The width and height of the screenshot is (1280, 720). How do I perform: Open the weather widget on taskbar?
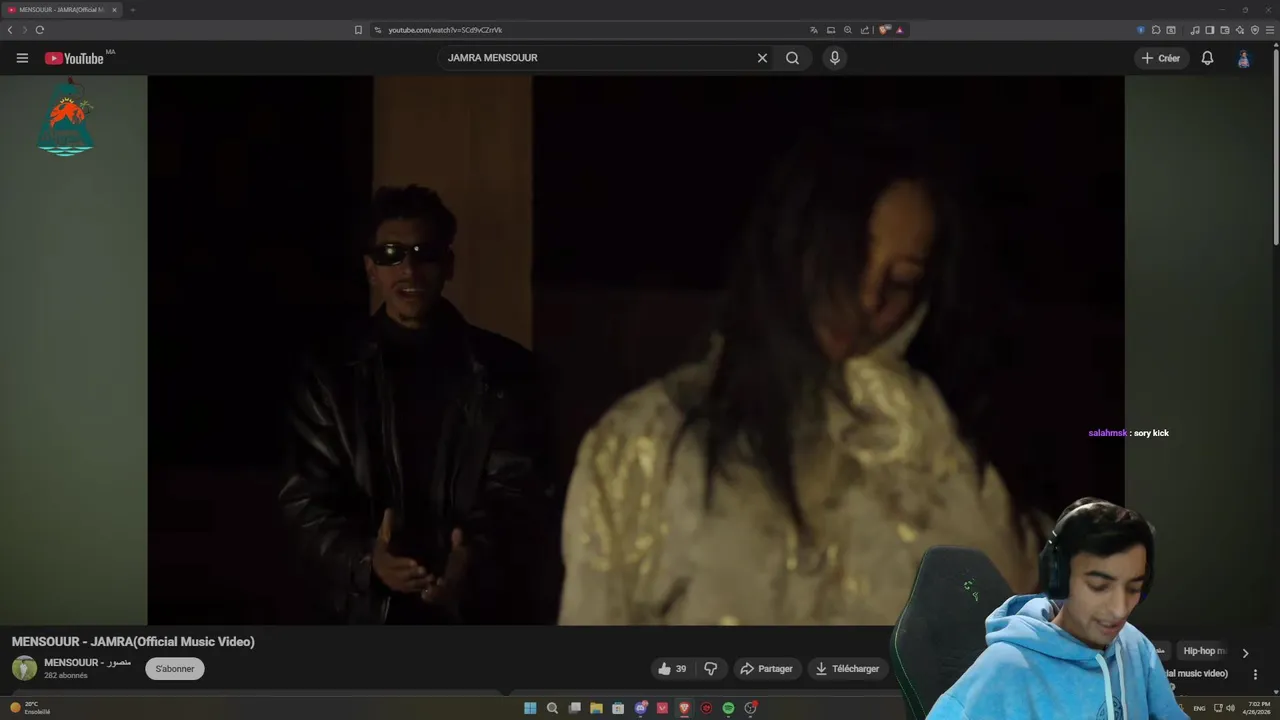(x=30, y=708)
